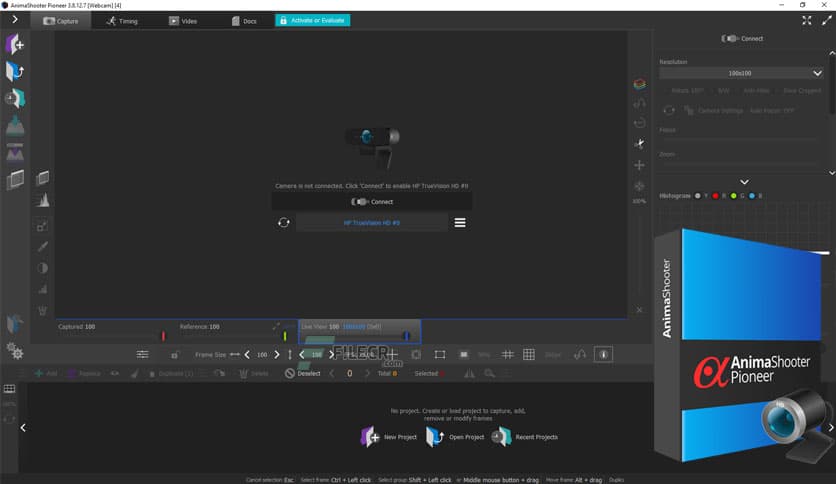Viewport: 836px width, 484px height.
Task: Click the frames stack icon in the left sidebar
Action: tap(15, 180)
